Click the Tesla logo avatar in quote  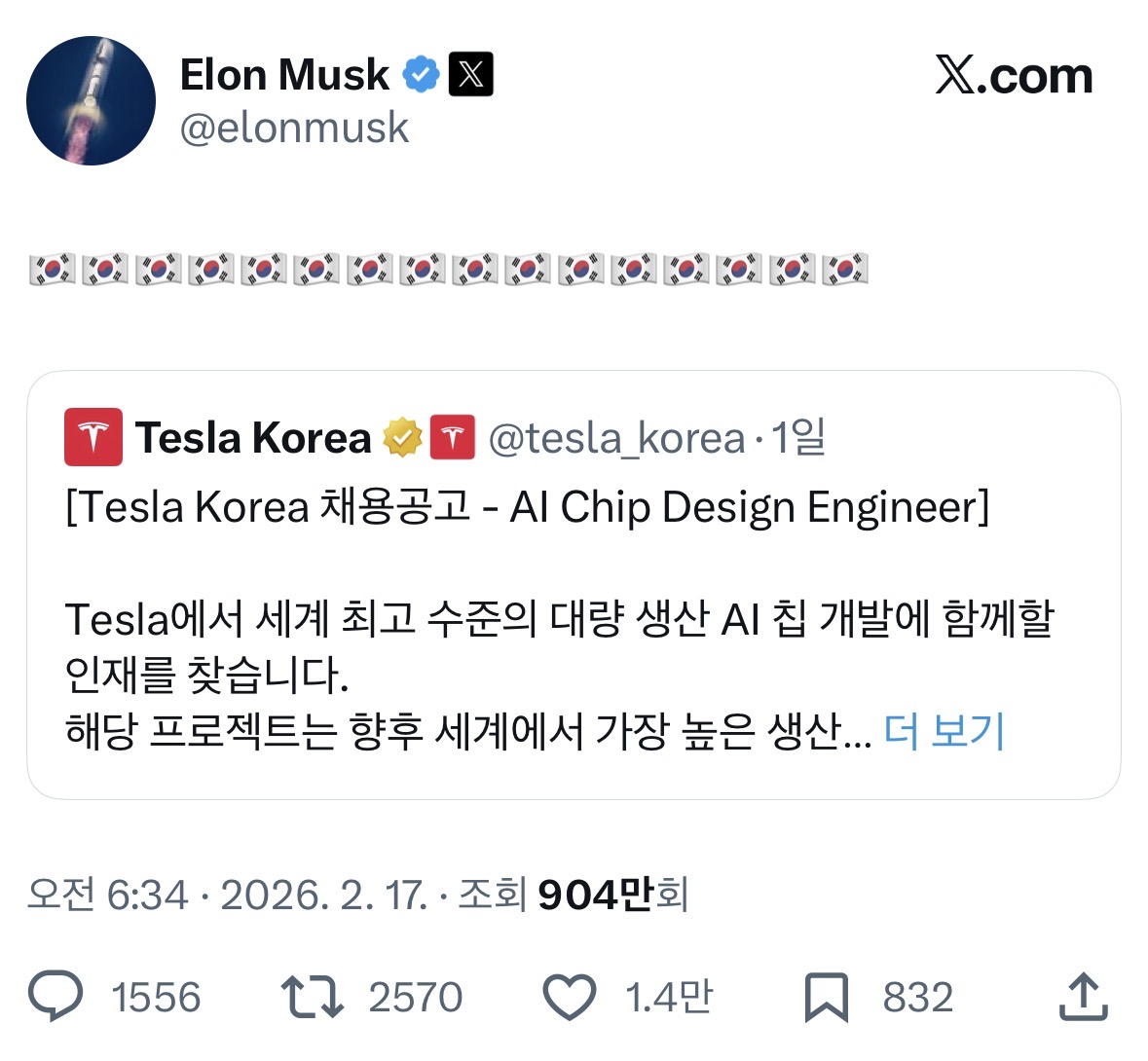point(93,437)
